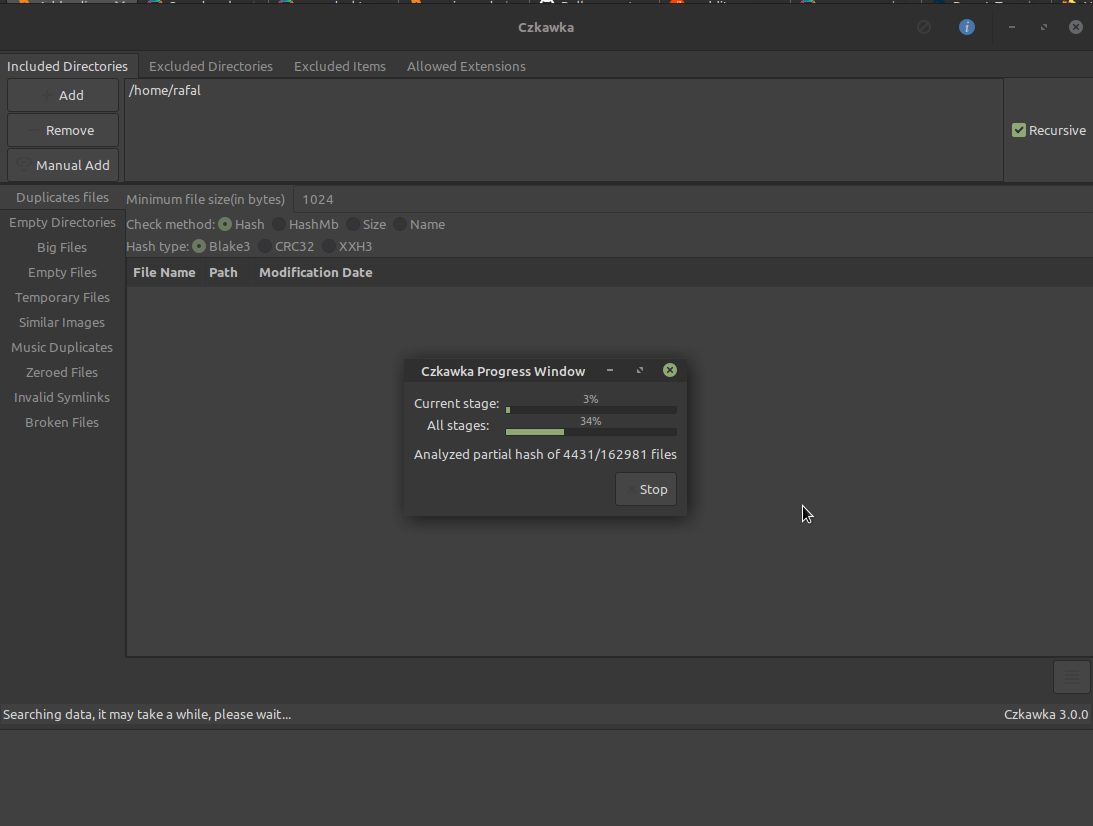
Task: Sort by Path column header
Action: pos(223,273)
